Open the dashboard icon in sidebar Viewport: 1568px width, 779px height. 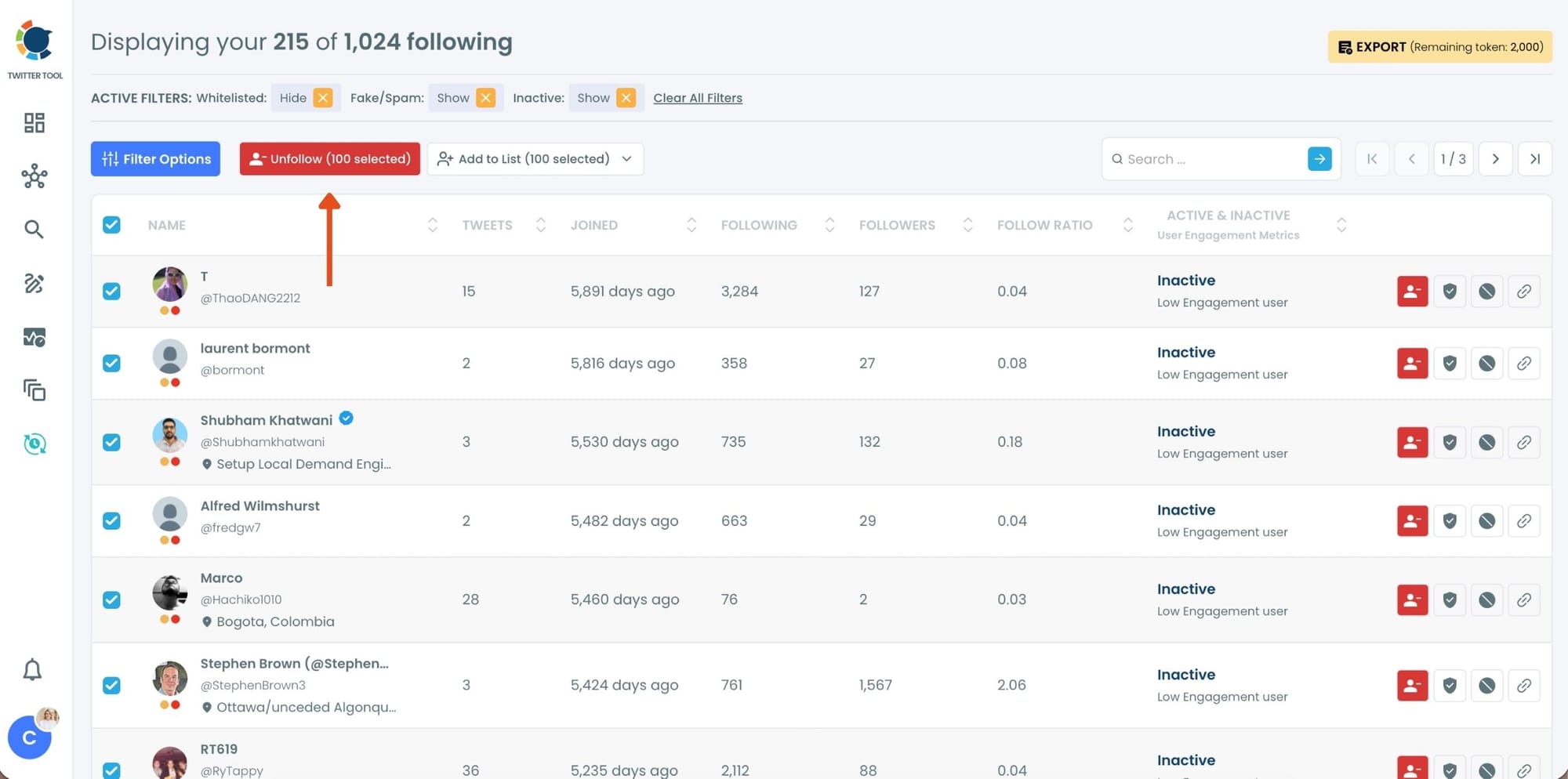click(x=34, y=123)
